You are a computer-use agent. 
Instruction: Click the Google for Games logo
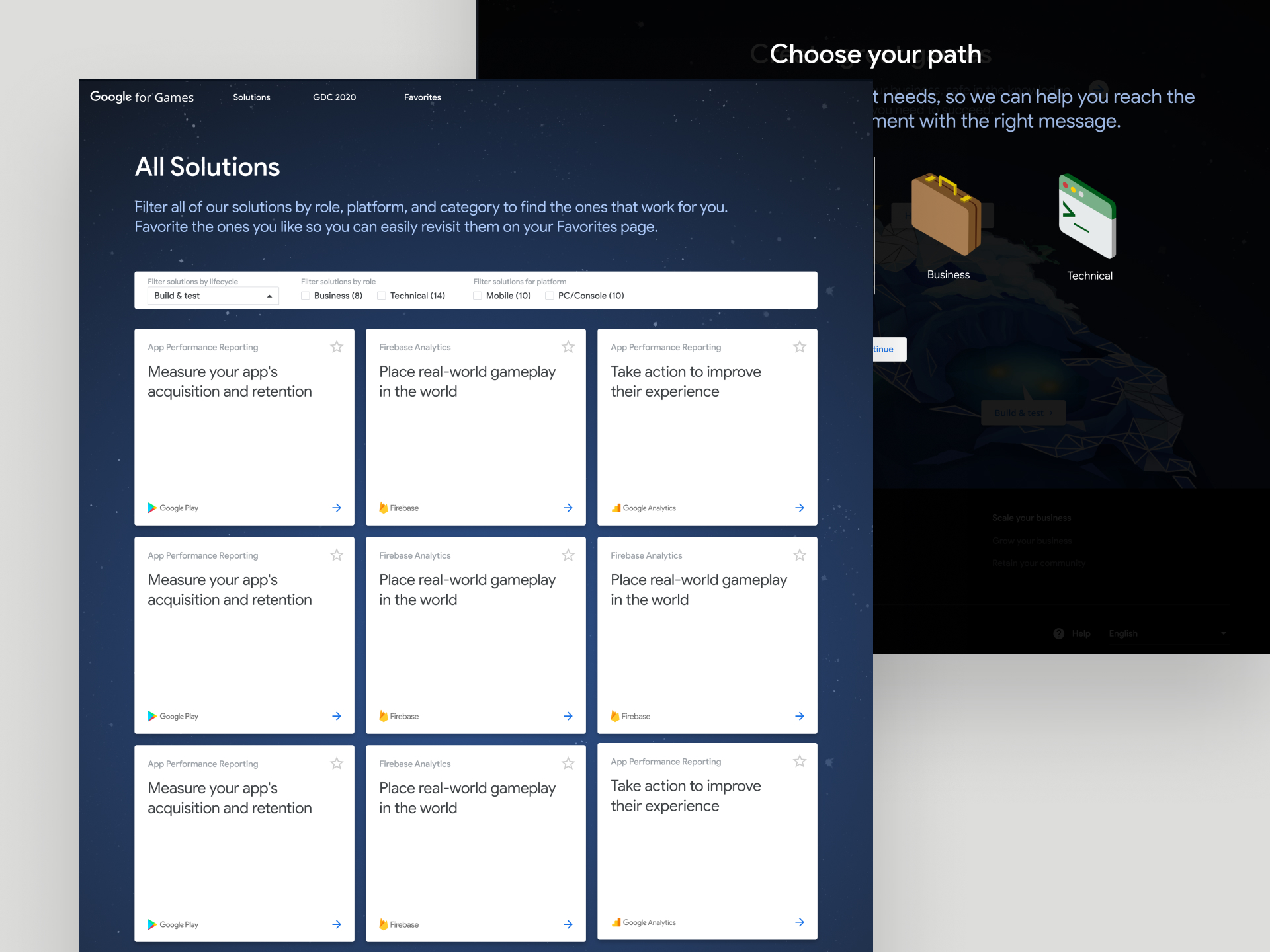click(x=142, y=97)
